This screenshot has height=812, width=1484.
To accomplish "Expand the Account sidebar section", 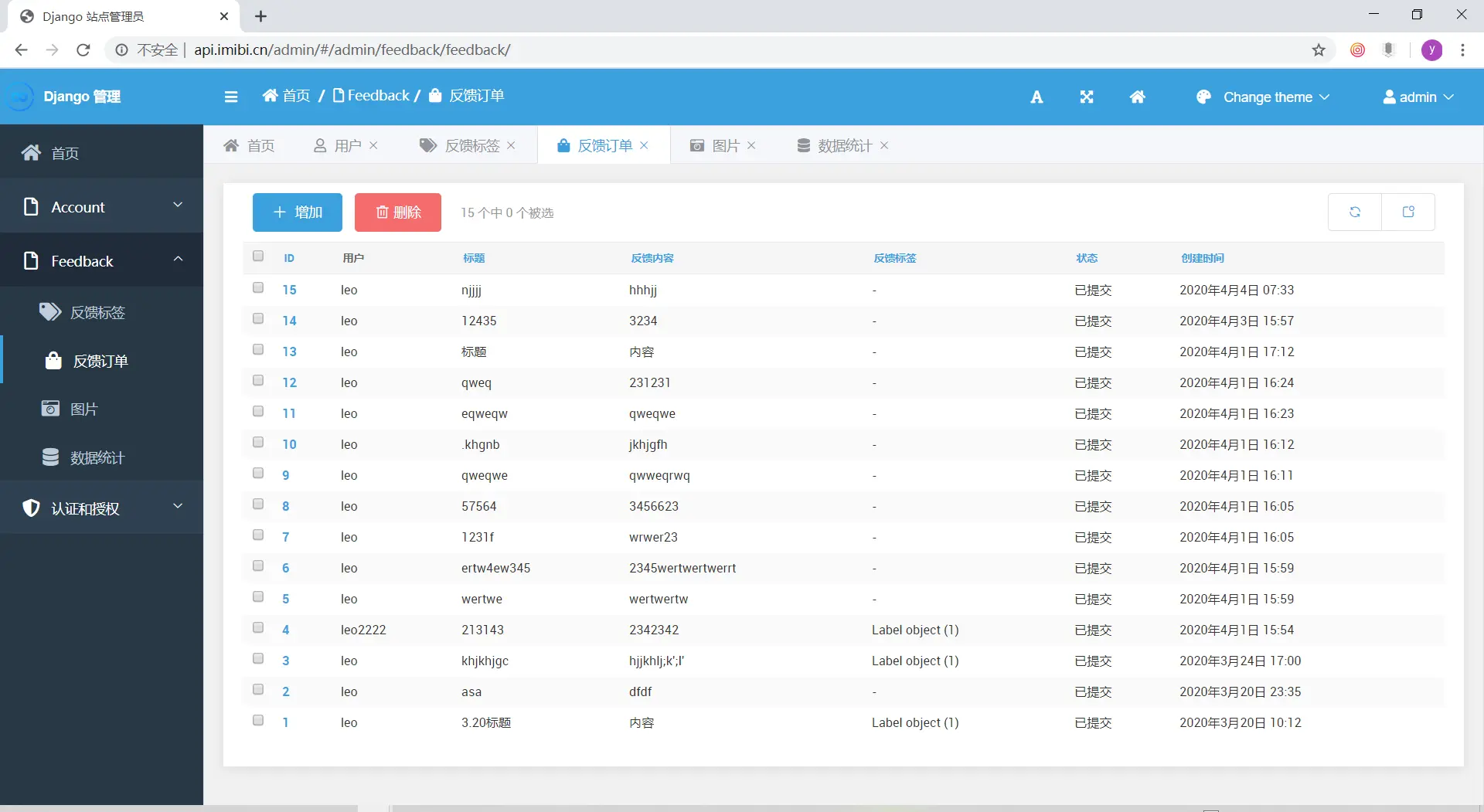I will (x=101, y=206).
